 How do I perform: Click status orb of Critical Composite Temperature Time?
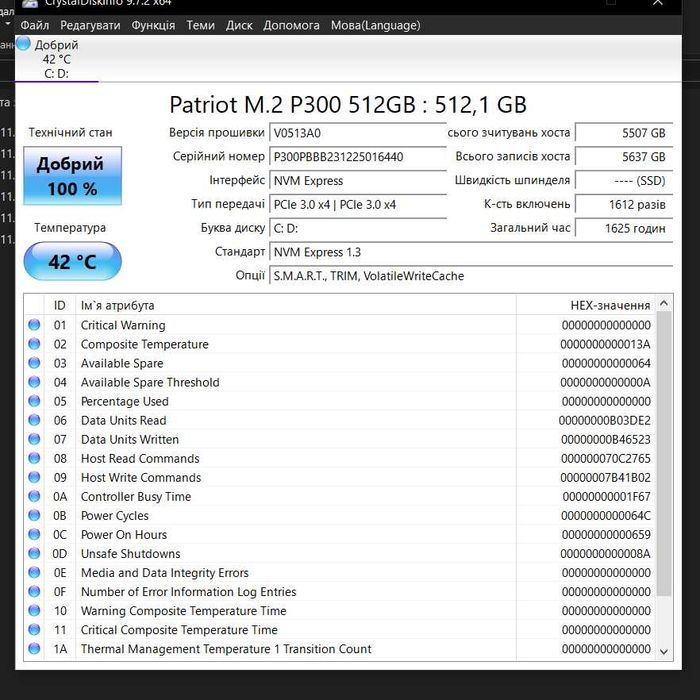click(x=34, y=629)
